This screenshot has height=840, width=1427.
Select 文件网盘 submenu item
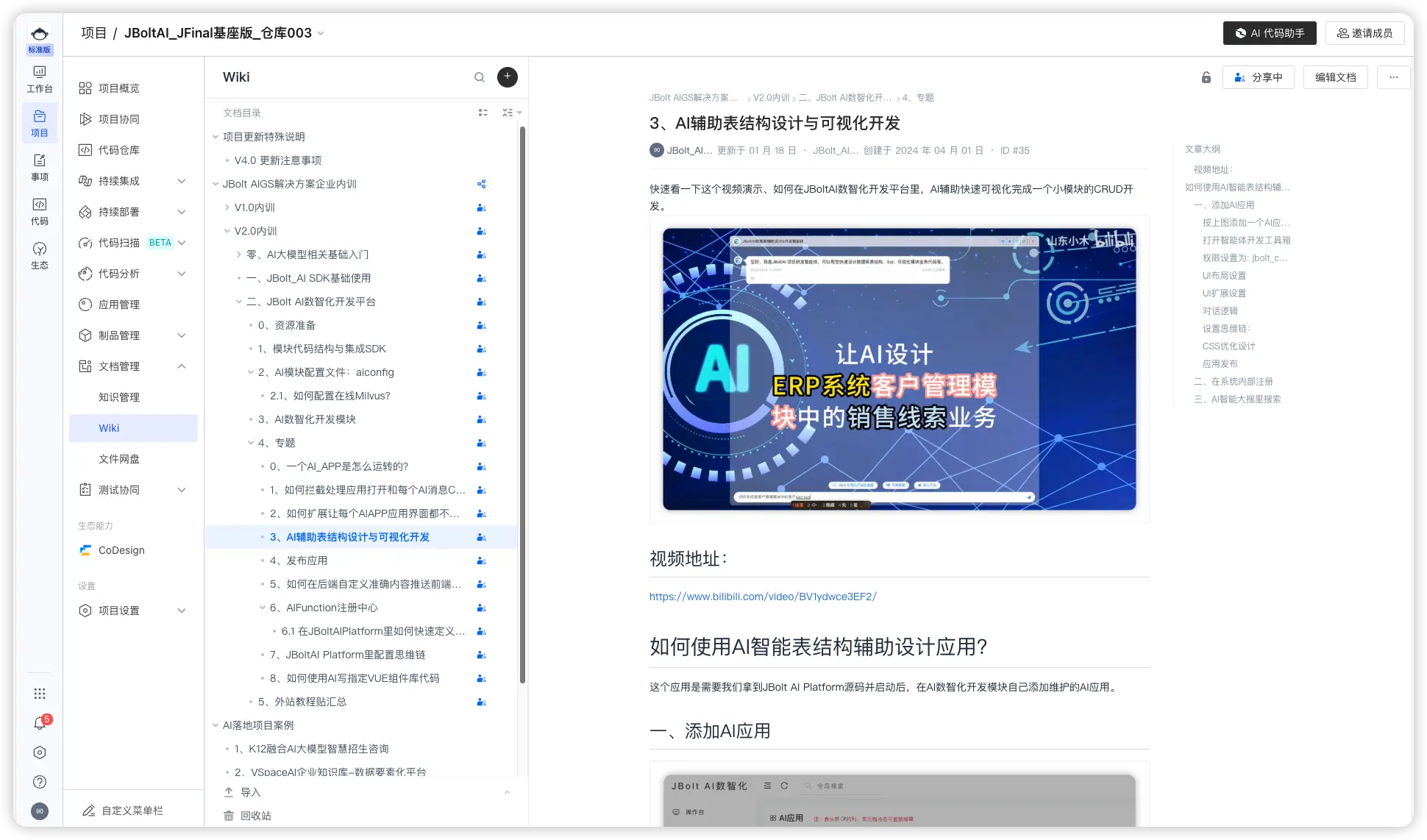coord(119,459)
